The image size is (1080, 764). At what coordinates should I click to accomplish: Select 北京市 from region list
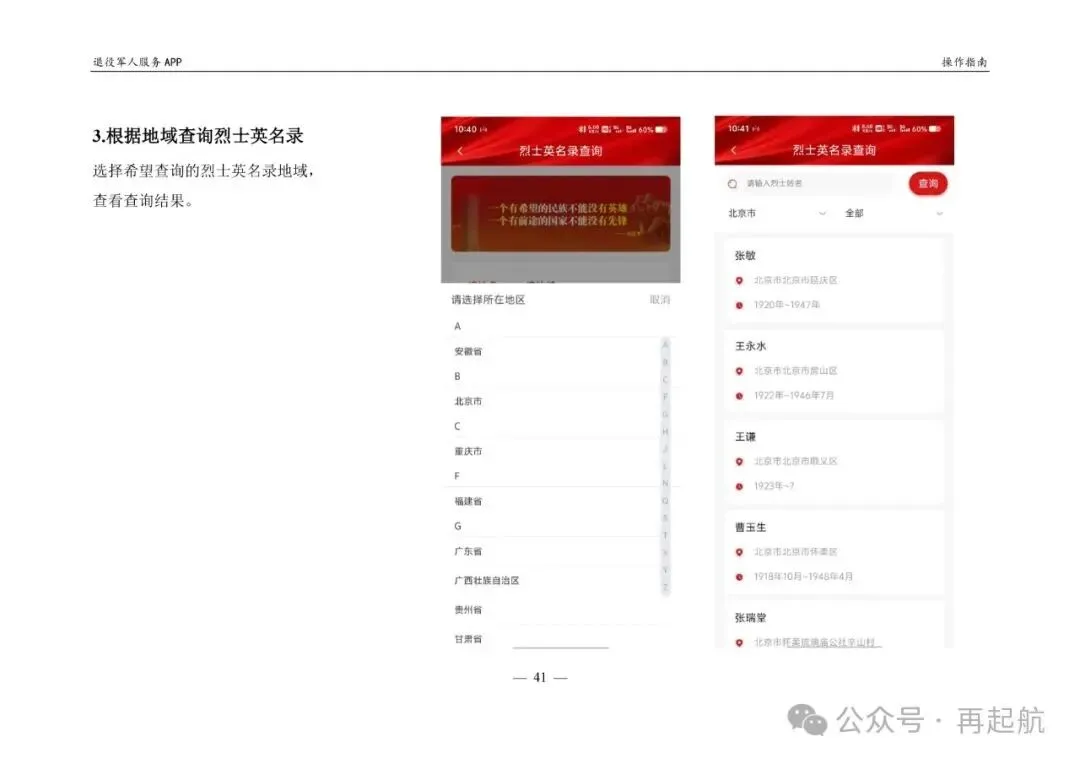click(468, 401)
